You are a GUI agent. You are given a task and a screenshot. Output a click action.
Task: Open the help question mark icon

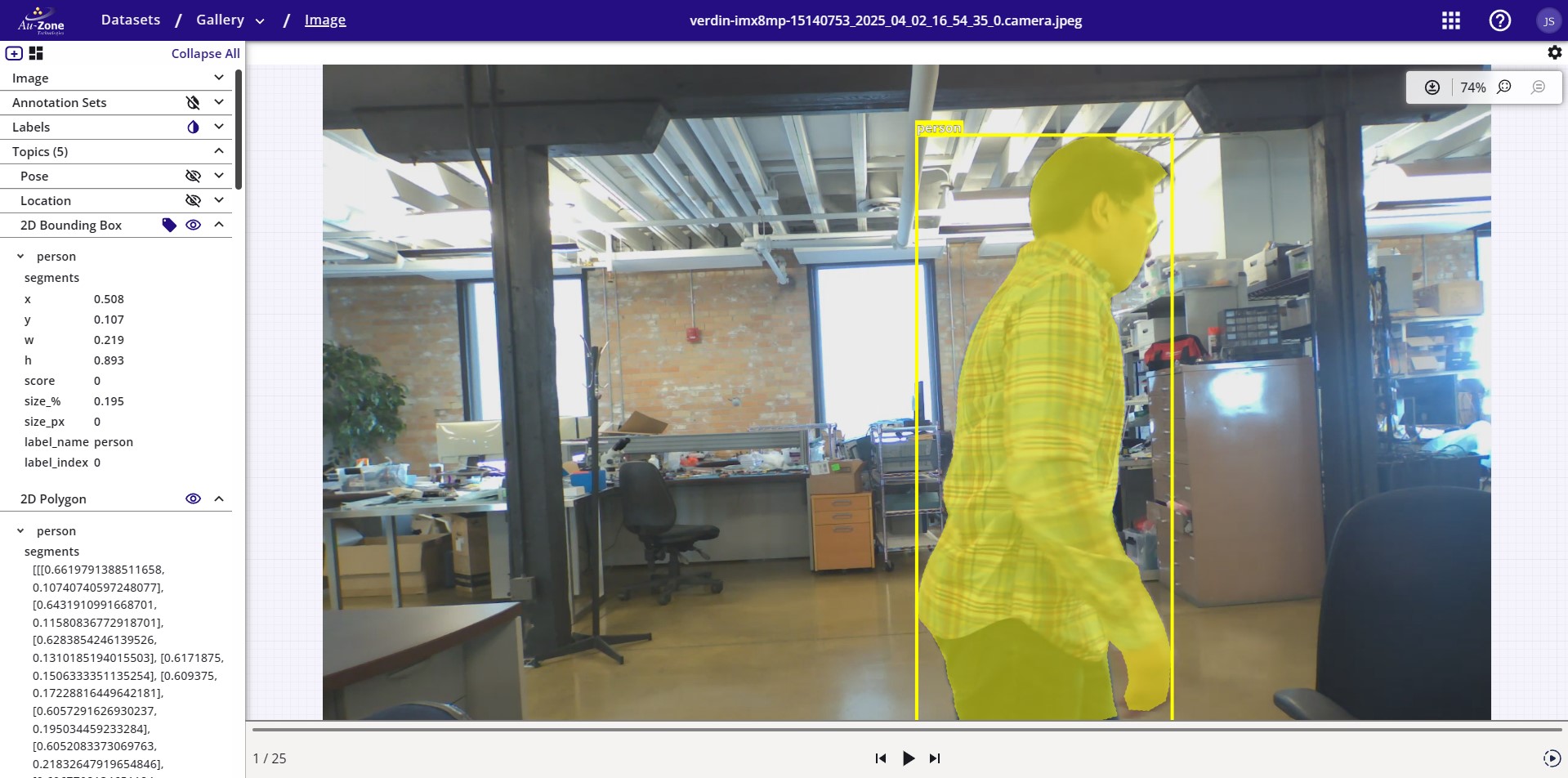click(x=1500, y=20)
